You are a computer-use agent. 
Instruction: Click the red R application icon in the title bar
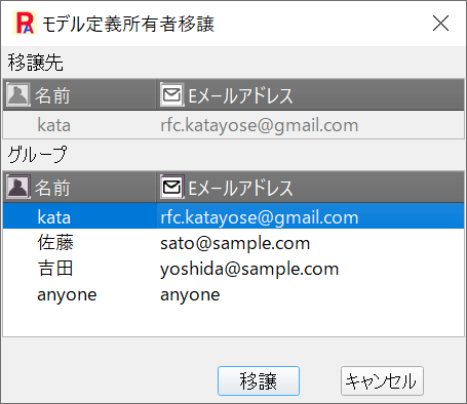pos(25,23)
